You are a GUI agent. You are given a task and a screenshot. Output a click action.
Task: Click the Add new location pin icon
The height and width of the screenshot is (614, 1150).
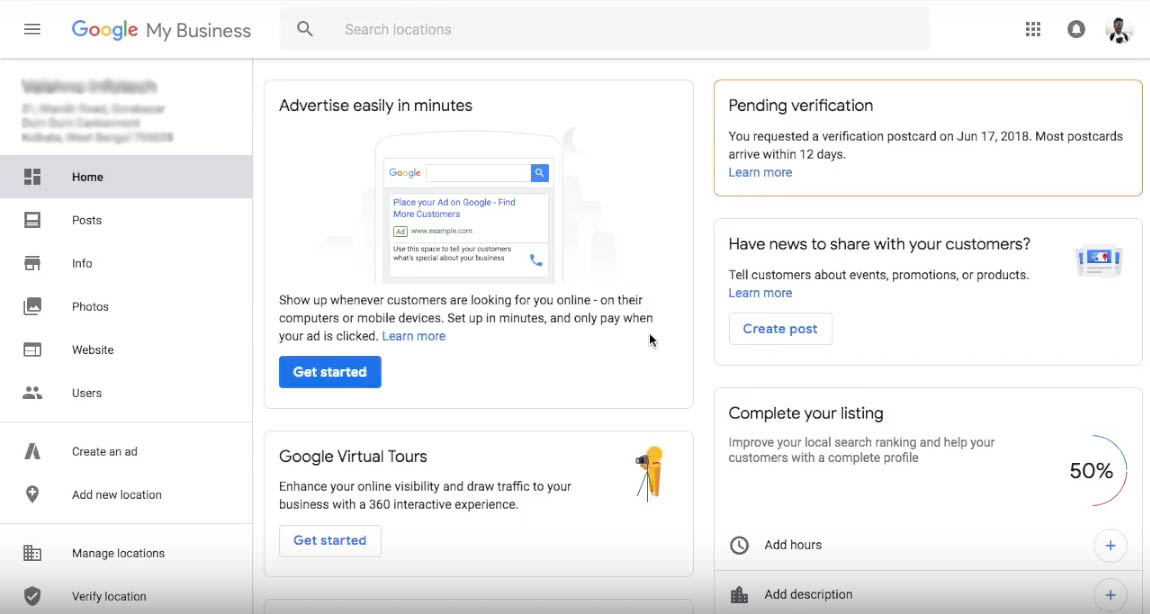point(32,494)
